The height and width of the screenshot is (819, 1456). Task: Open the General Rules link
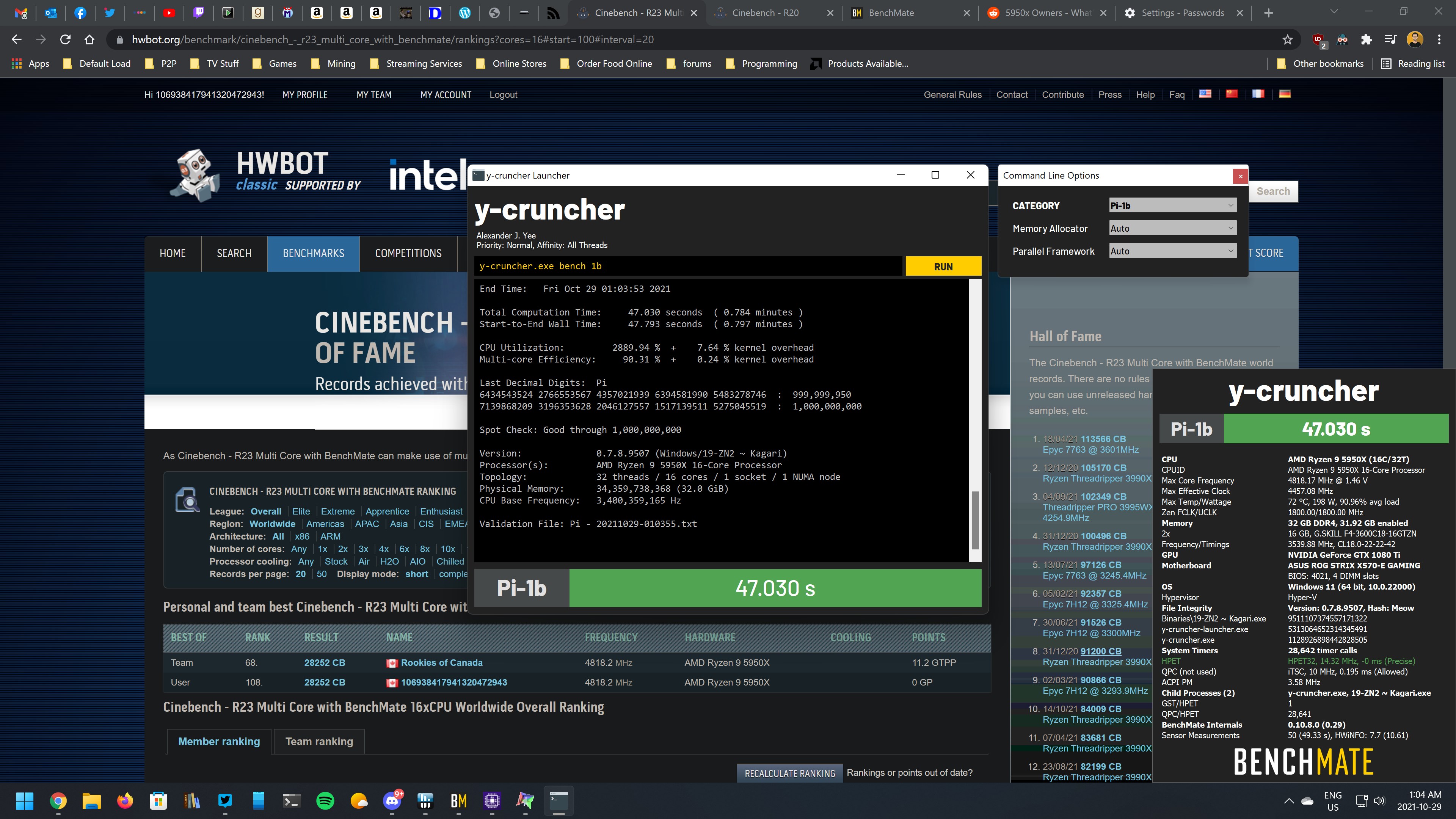pos(952,95)
